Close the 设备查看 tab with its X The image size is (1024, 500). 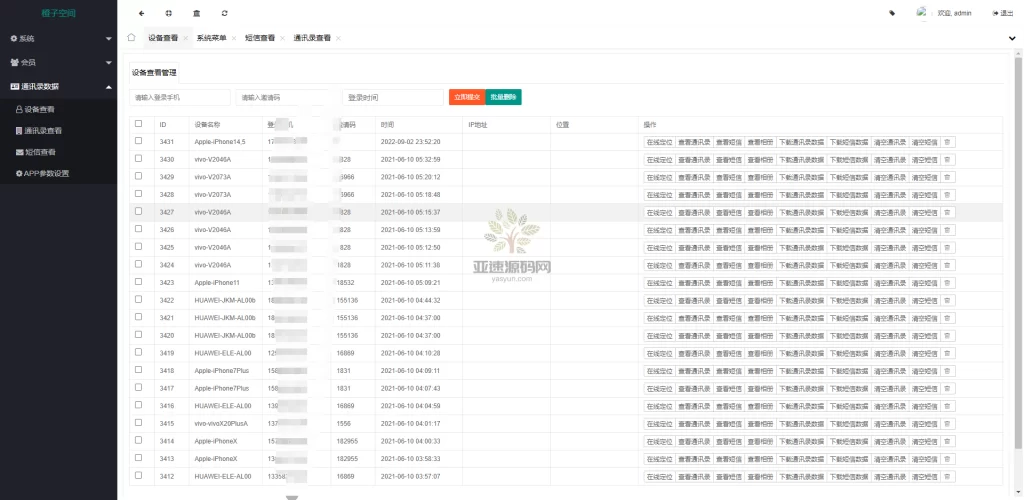click(x=185, y=39)
